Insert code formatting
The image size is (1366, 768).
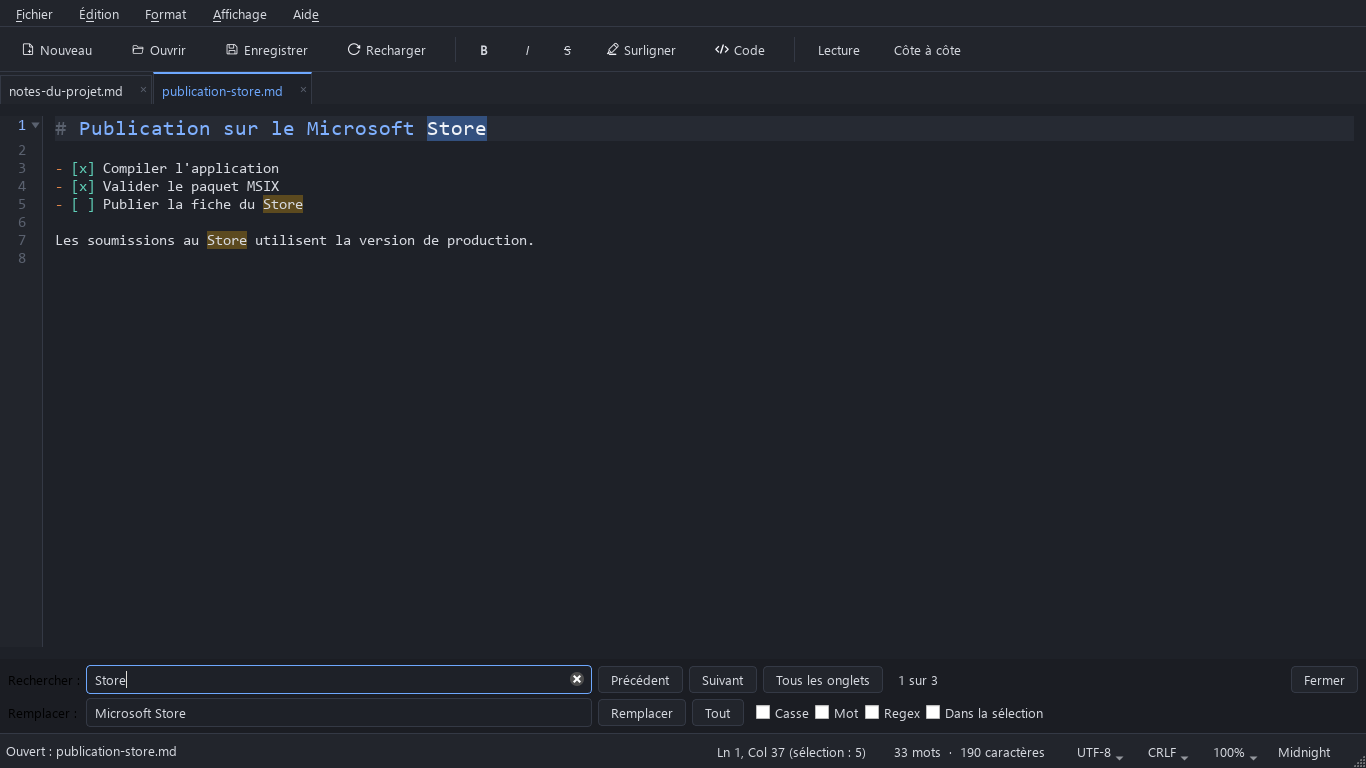740,50
